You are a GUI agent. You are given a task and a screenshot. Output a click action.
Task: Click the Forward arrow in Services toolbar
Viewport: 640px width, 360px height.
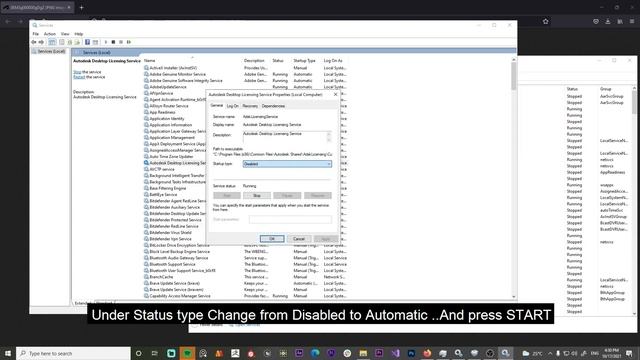[41, 42]
